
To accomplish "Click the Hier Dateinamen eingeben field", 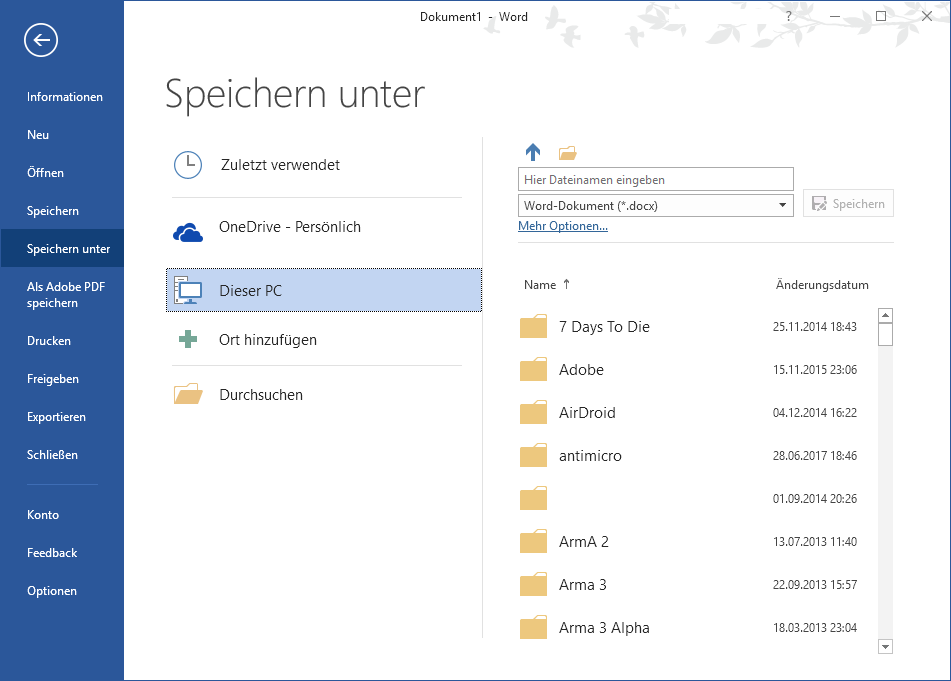I will 656,179.
